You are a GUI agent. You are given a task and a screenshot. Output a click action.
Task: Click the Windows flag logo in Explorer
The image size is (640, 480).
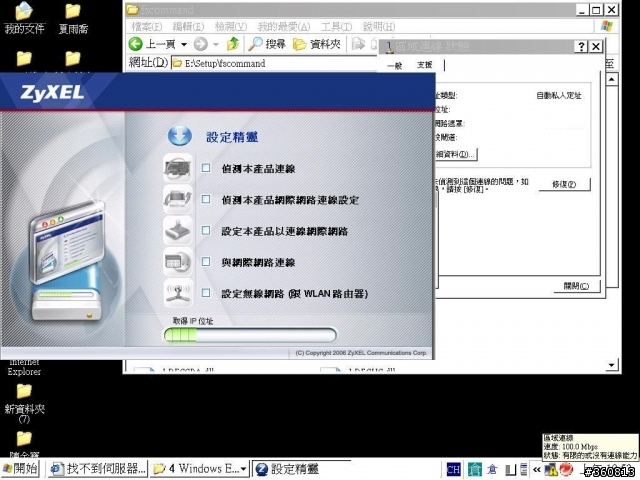607,27
